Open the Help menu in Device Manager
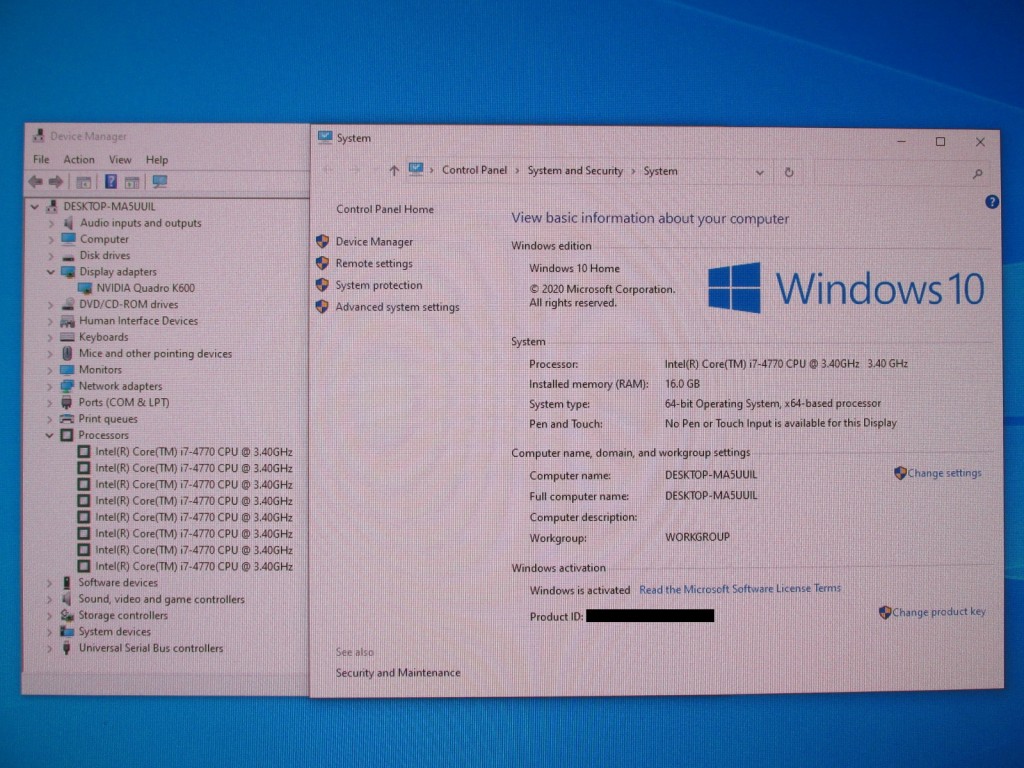Viewport: 1024px width, 768px height. pyautogui.click(x=157, y=159)
